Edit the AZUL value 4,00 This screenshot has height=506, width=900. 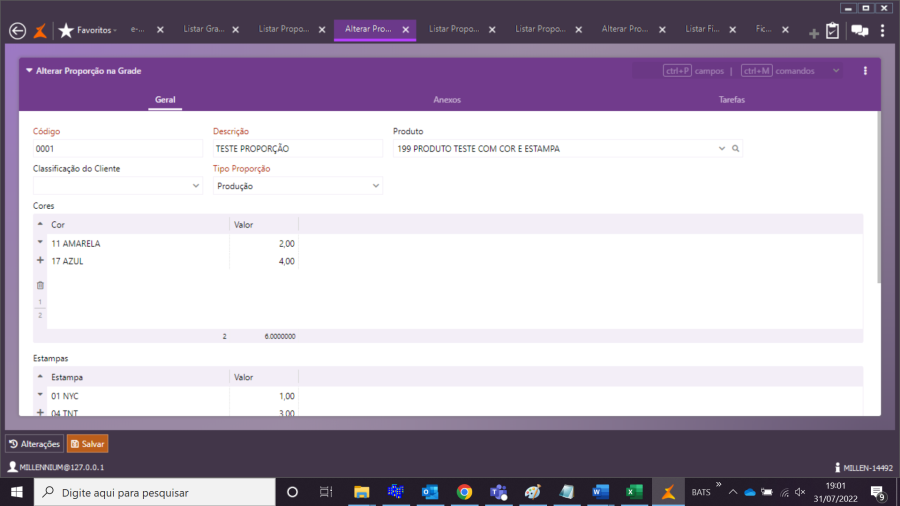point(264,261)
